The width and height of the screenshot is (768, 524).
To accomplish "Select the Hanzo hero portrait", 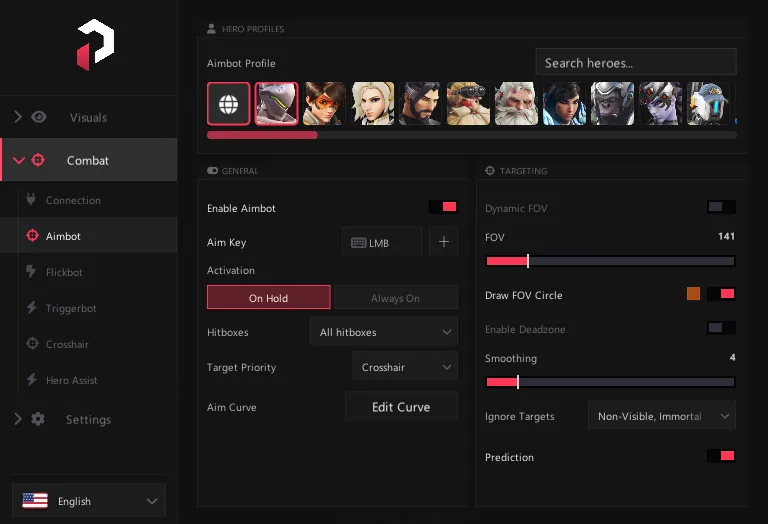I will 420,104.
